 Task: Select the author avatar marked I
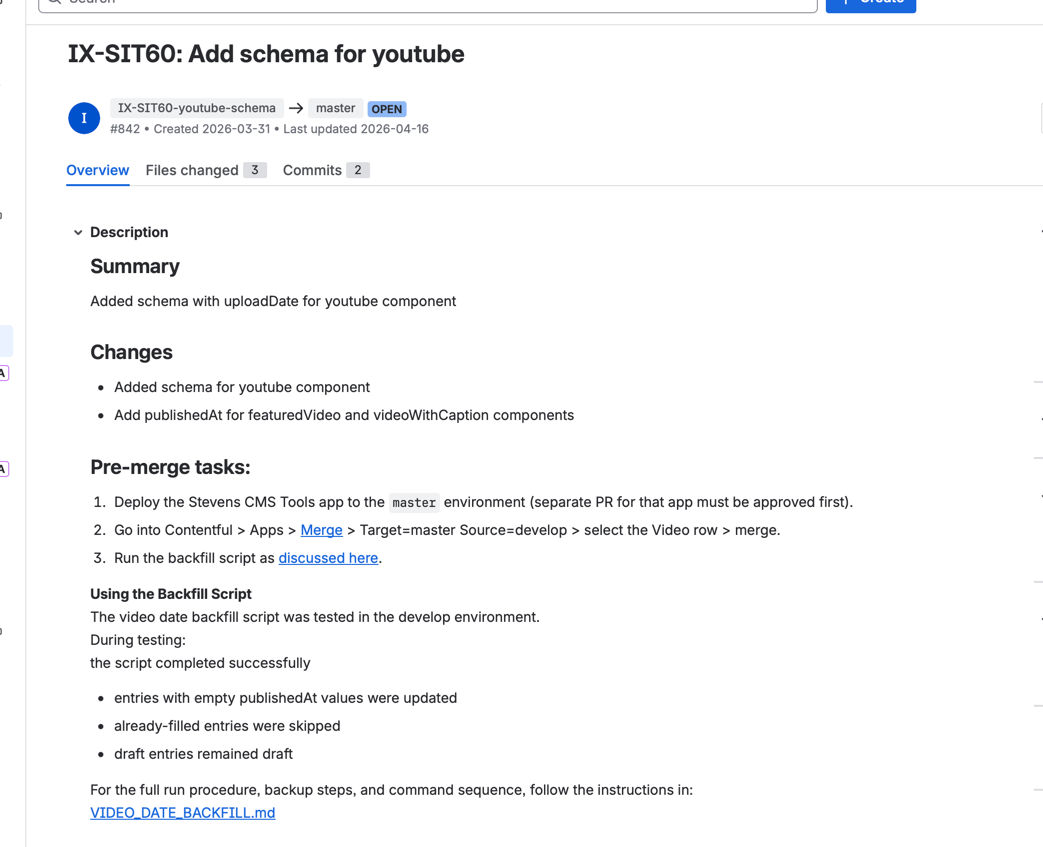coord(84,117)
